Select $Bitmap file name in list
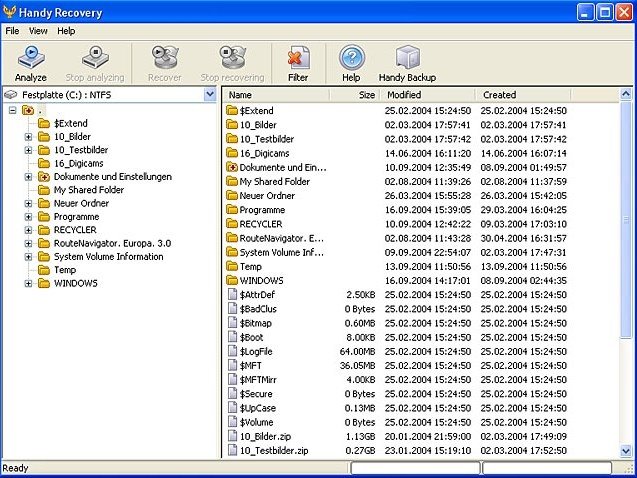The image size is (637, 478). click(x=256, y=323)
